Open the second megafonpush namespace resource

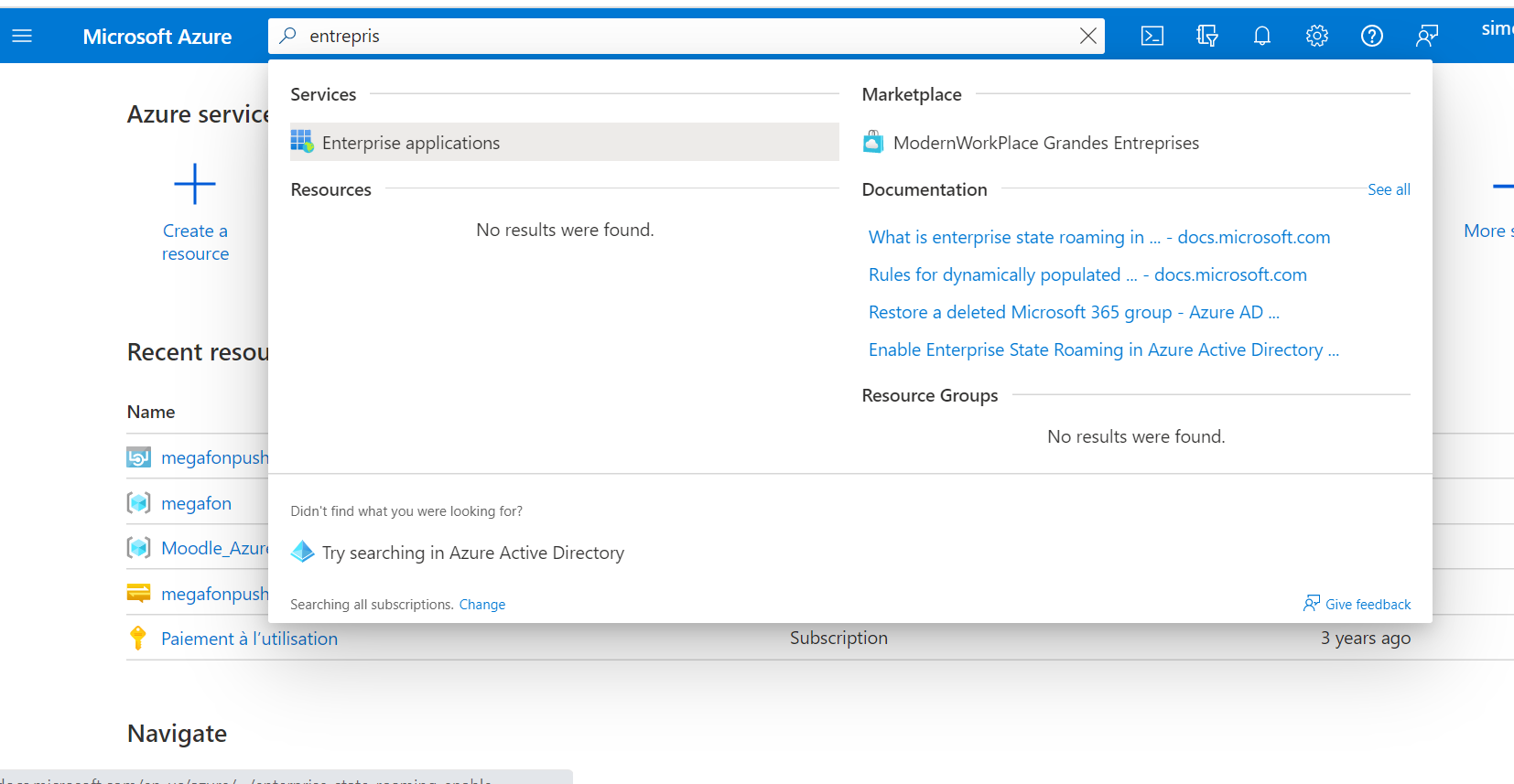[215, 594]
